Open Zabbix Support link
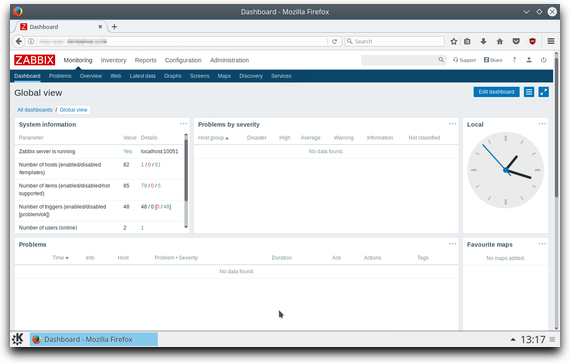Viewport: 570px width, 363px height. [464, 60]
